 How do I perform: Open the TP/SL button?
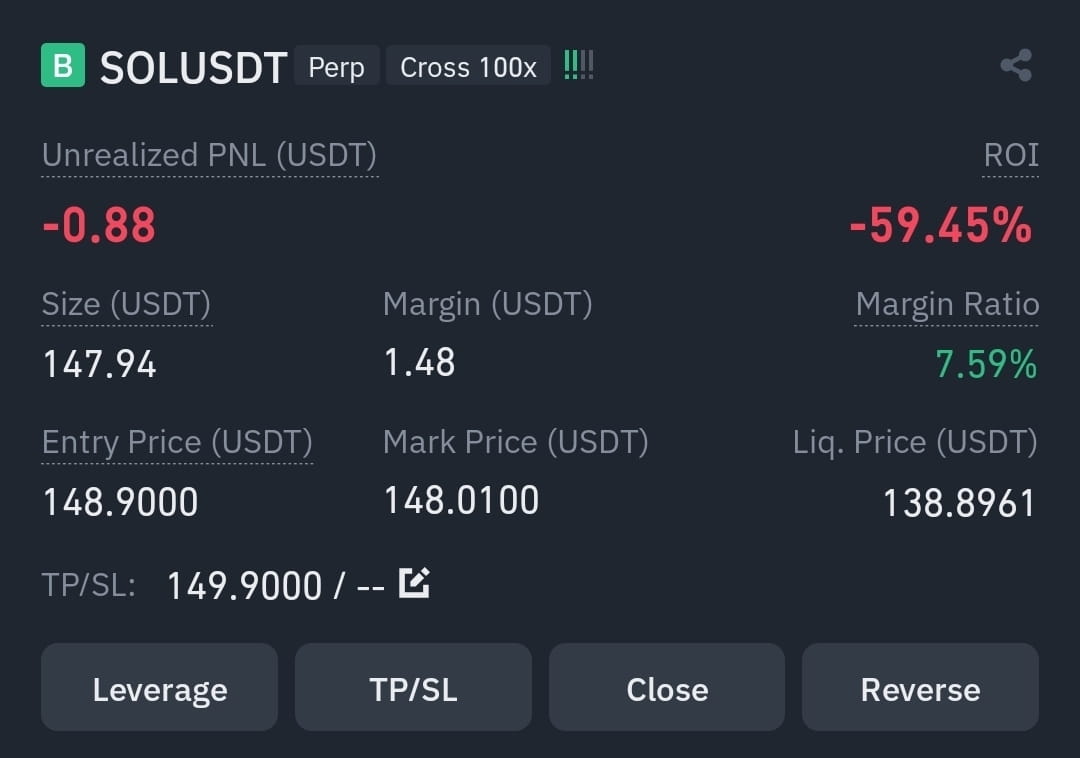pos(413,687)
